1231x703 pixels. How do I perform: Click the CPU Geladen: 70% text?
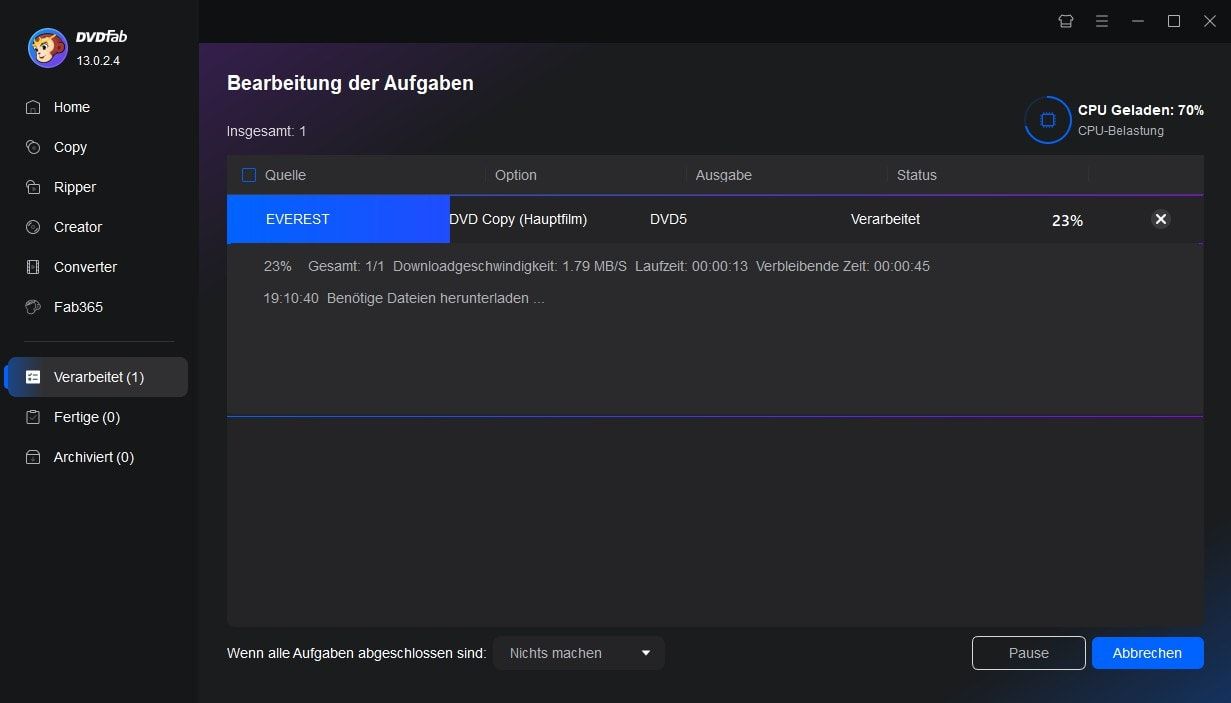(1141, 110)
